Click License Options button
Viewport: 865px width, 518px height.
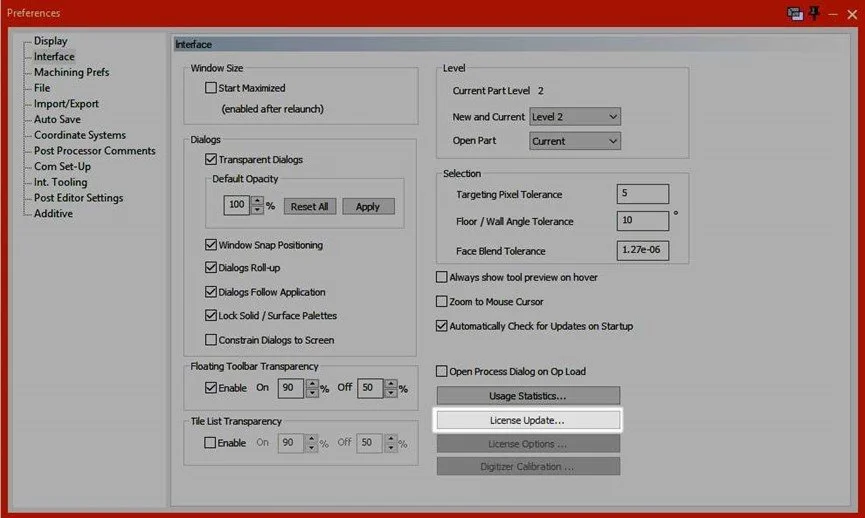pyautogui.click(x=528, y=444)
